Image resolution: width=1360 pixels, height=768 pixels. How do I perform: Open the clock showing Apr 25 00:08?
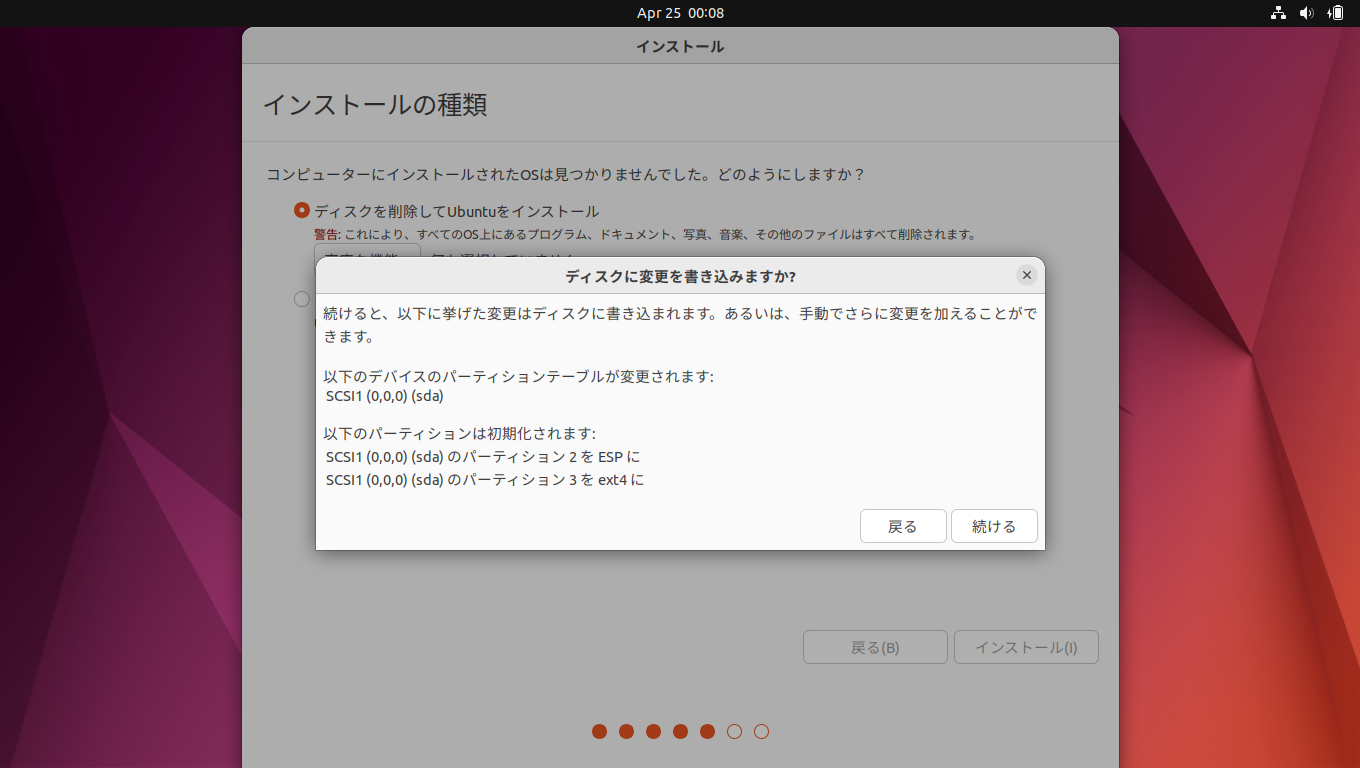[x=680, y=13]
